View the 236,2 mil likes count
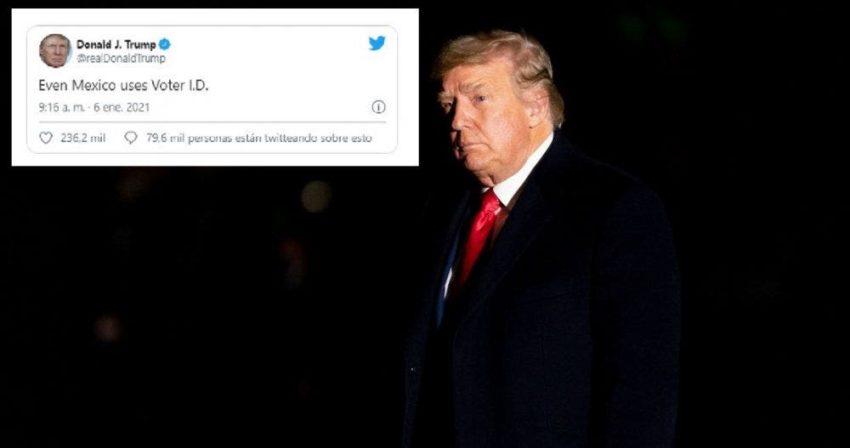This screenshot has width=850, height=448. 83,138
